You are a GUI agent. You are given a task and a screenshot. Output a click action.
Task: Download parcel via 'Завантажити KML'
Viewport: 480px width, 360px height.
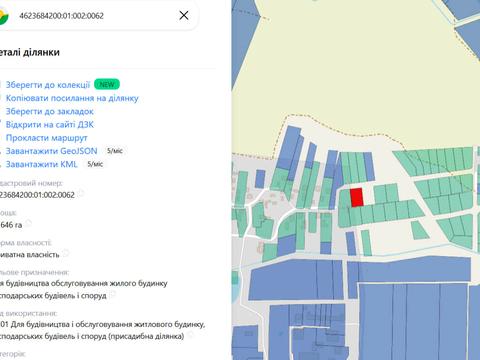point(41,164)
